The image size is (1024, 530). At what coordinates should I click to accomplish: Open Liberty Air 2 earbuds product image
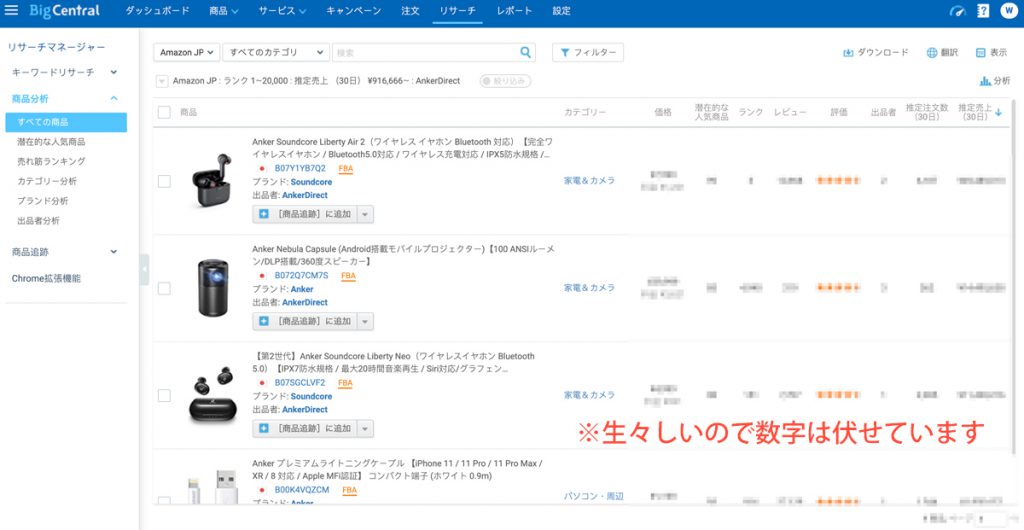(x=211, y=181)
